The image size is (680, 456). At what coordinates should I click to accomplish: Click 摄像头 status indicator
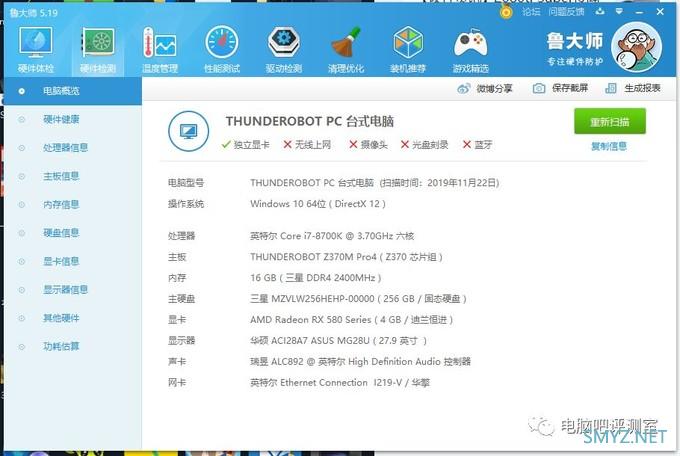tap(368, 144)
